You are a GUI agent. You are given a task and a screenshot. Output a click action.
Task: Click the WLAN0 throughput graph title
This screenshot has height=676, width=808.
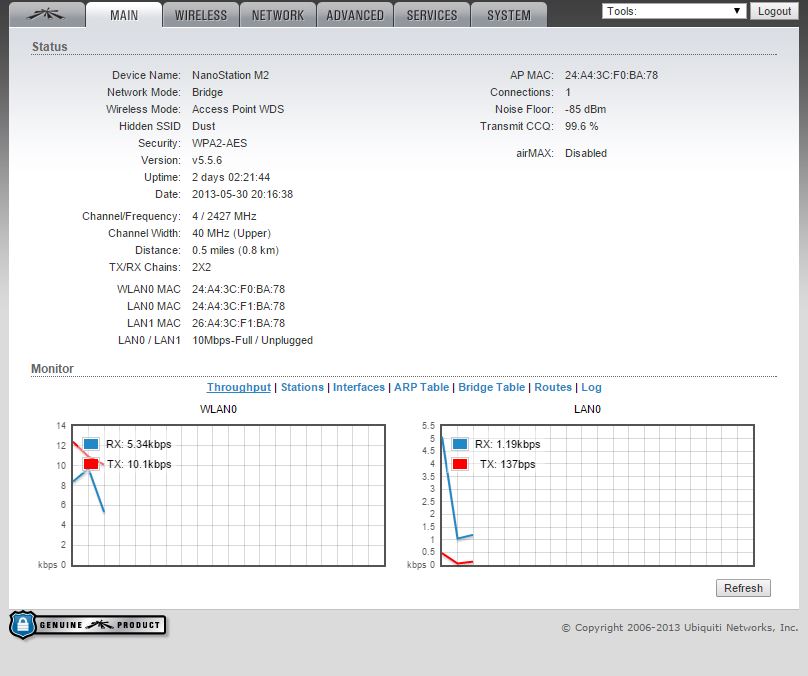coord(218,409)
